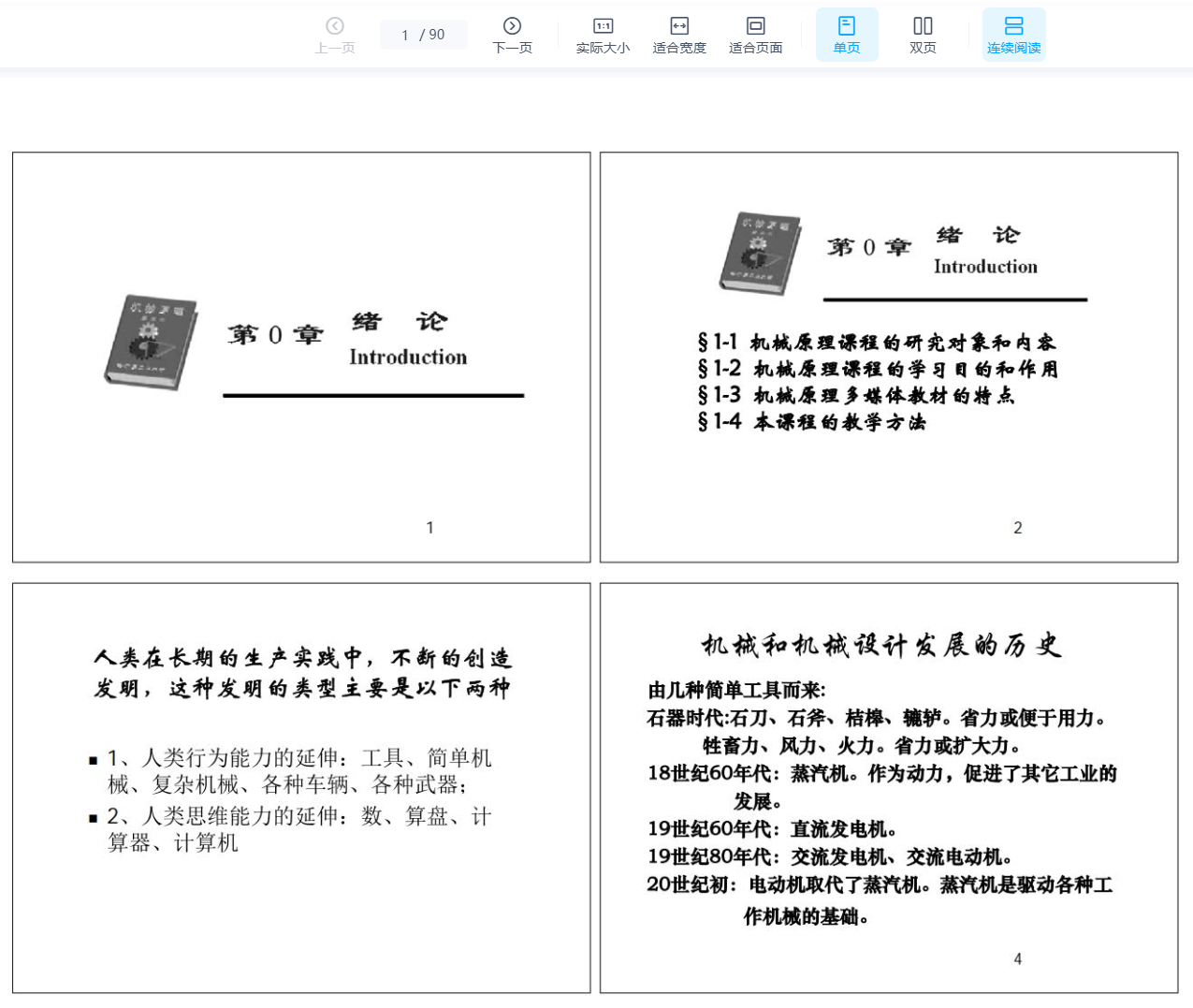Viewport: 1193px width, 1008px height.
Task: Click the book icon on slide 2
Action: click(760, 253)
